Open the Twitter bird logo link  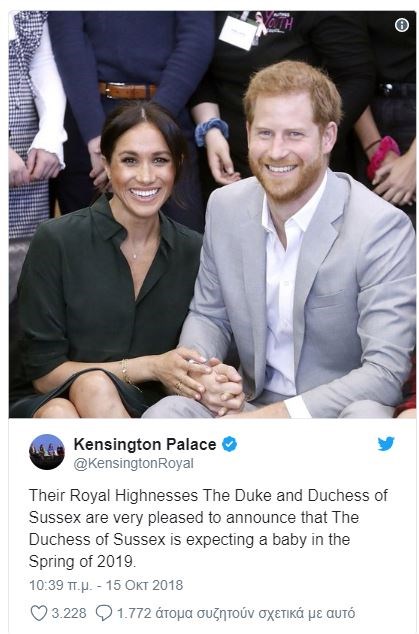click(x=386, y=444)
